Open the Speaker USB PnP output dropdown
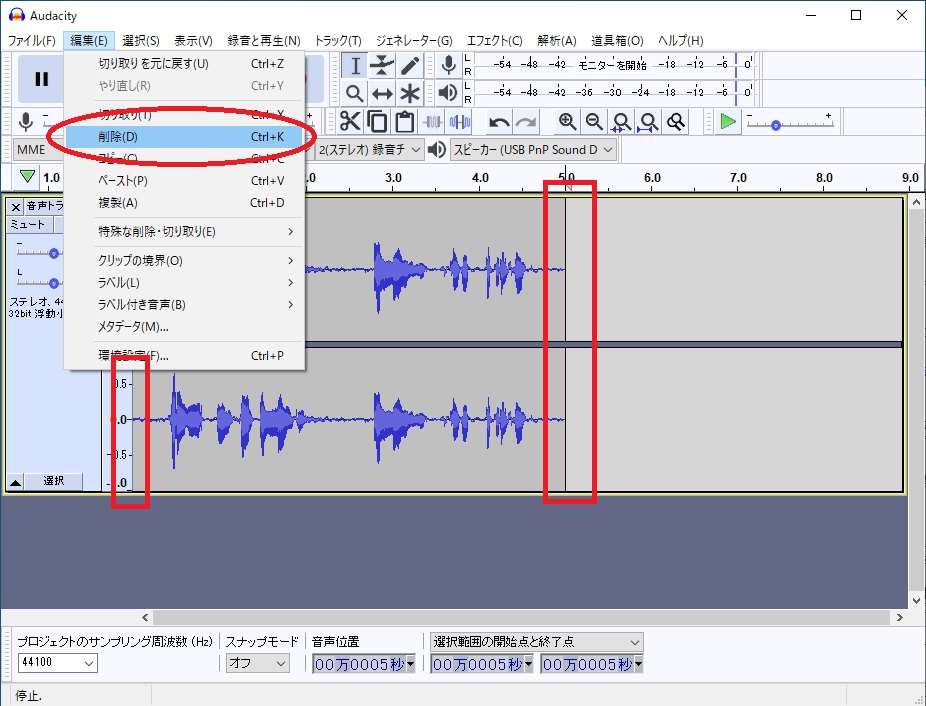 [533, 149]
